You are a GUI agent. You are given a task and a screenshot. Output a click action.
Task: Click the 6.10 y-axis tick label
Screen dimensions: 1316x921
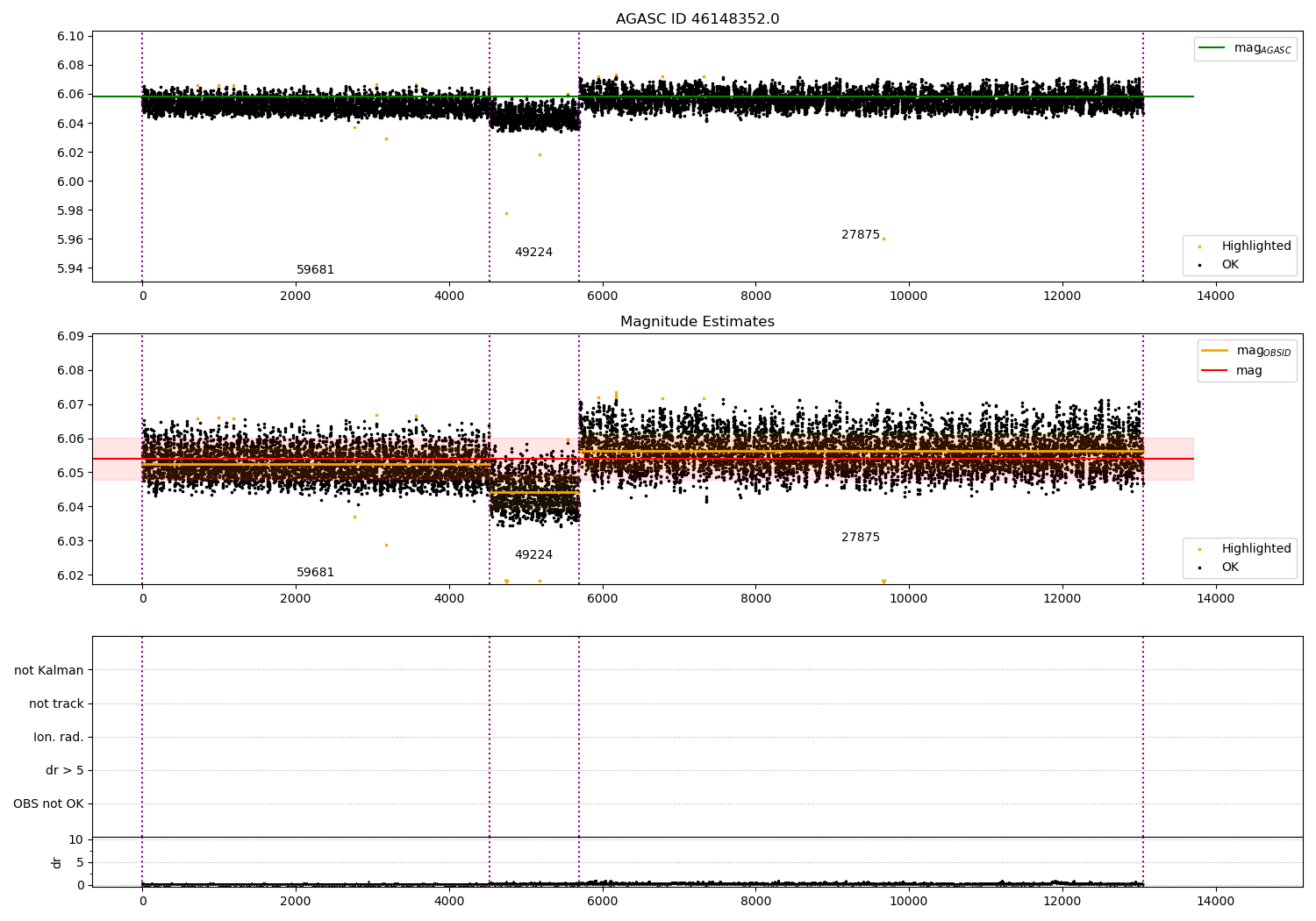pyautogui.click(x=70, y=37)
